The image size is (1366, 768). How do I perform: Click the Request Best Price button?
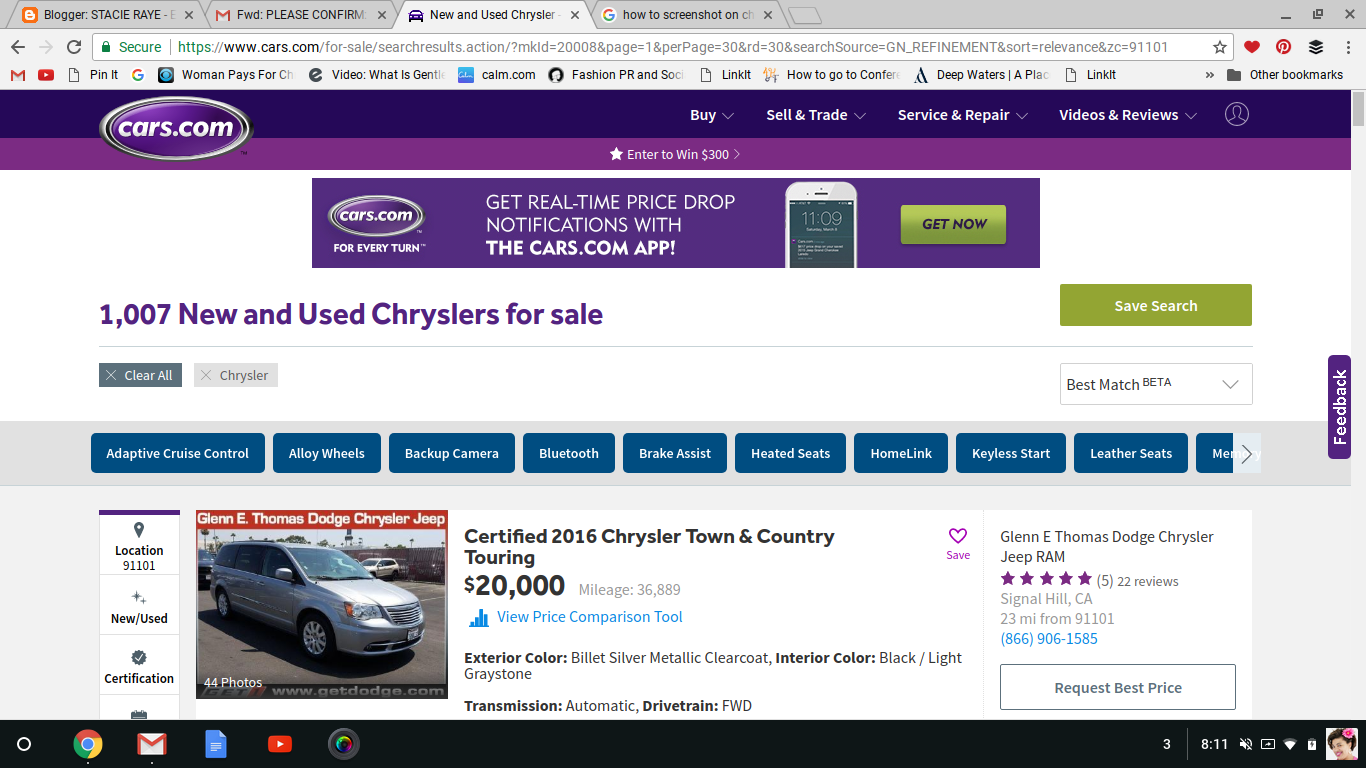(1118, 687)
